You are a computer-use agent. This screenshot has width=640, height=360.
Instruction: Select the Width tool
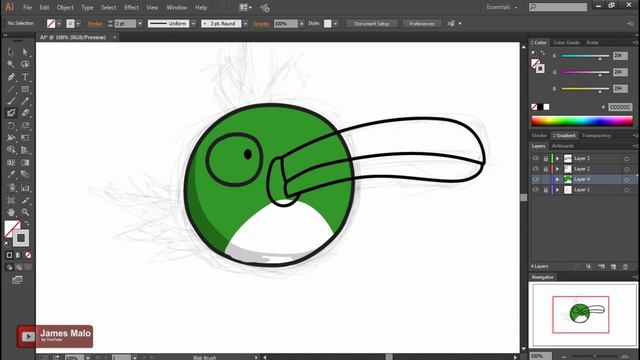[11, 138]
